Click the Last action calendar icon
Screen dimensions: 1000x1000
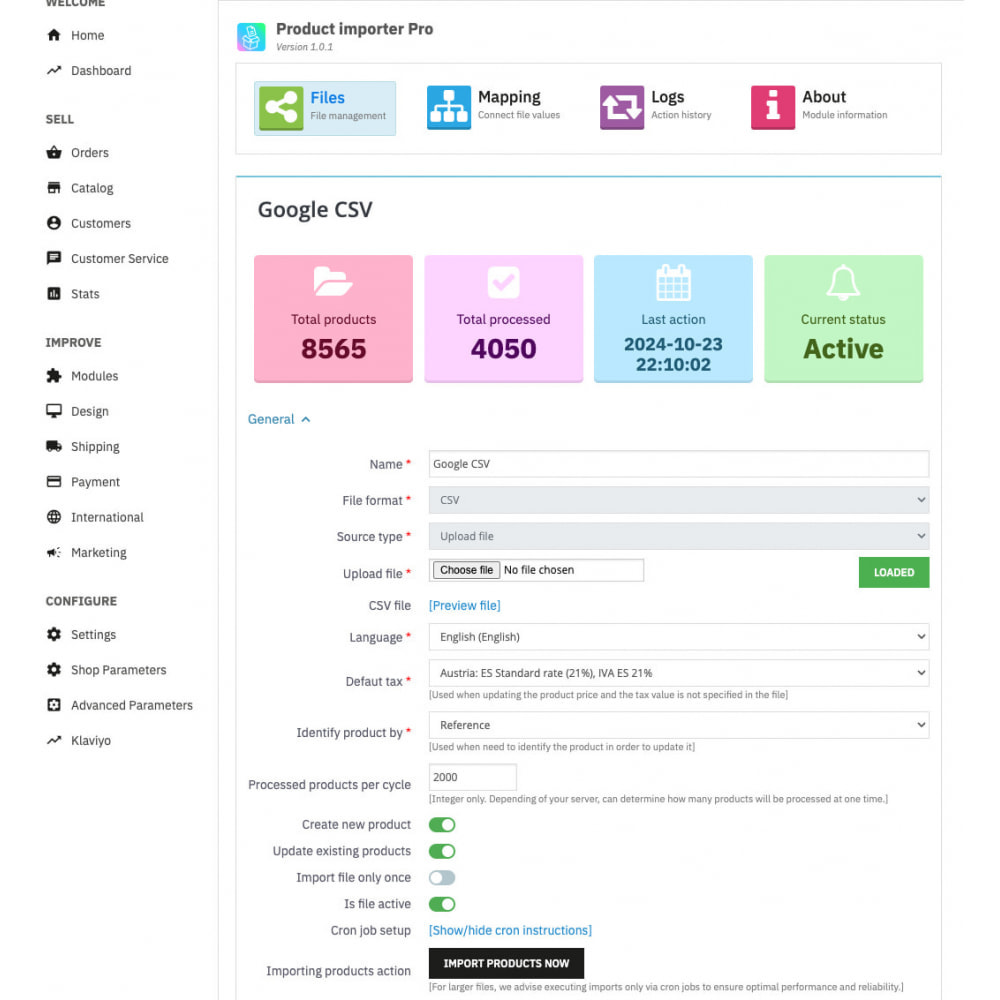pos(673,283)
